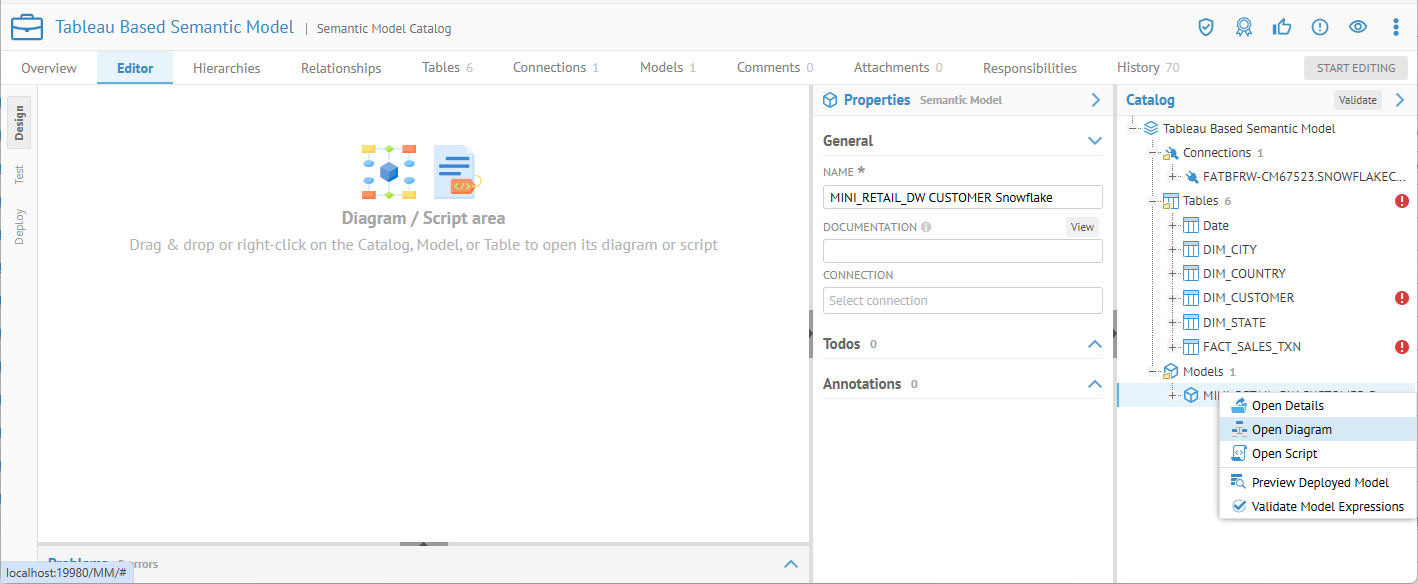Expand the Todos section
Viewport: 1418px width, 584px height.
coord(1094,344)
